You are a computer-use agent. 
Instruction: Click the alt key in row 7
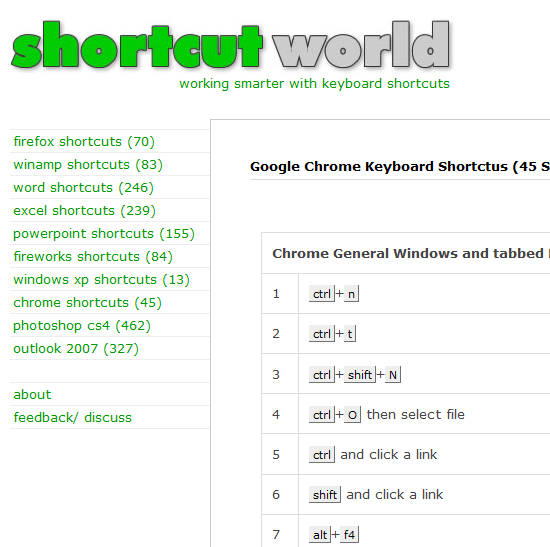[x=320, y=535]
